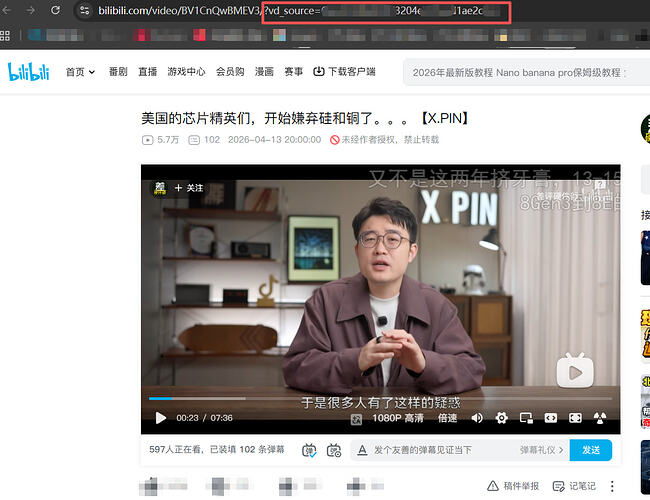The image size is (650, 500).
Task: Focus the bilibili search box
Action: (x=526, y=73)
